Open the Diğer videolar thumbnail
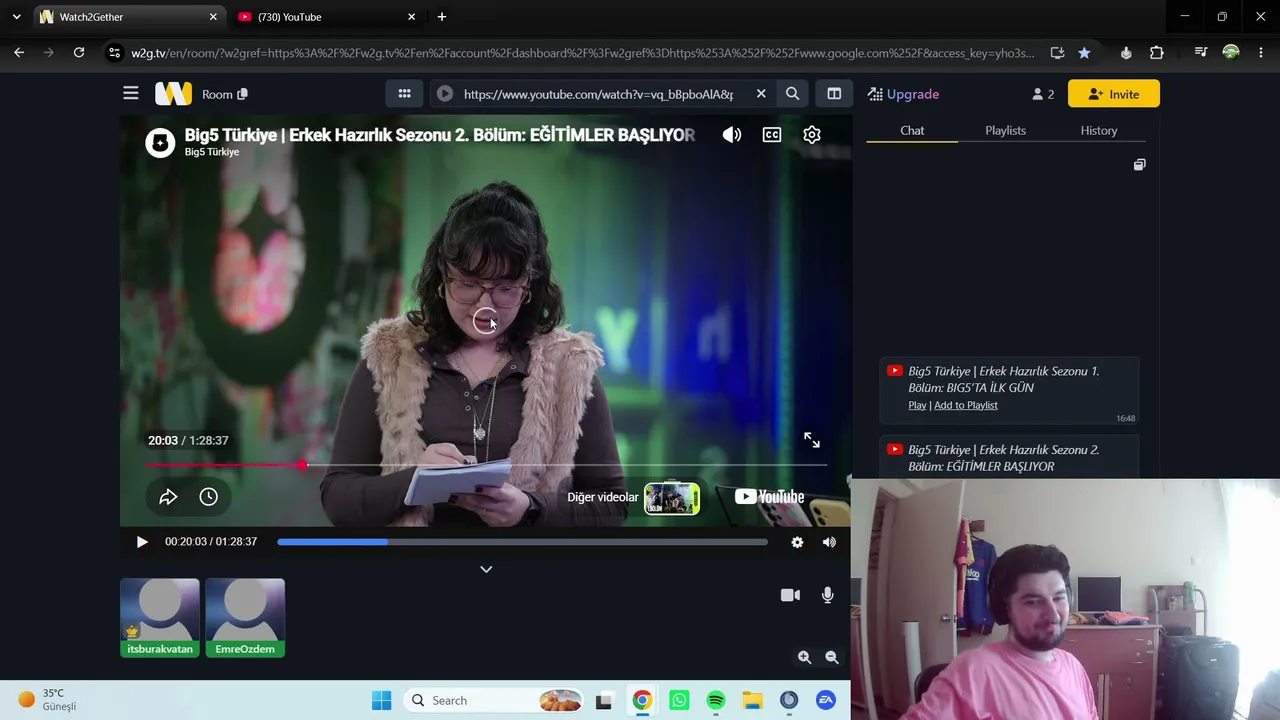 click(x=671, y=498)
